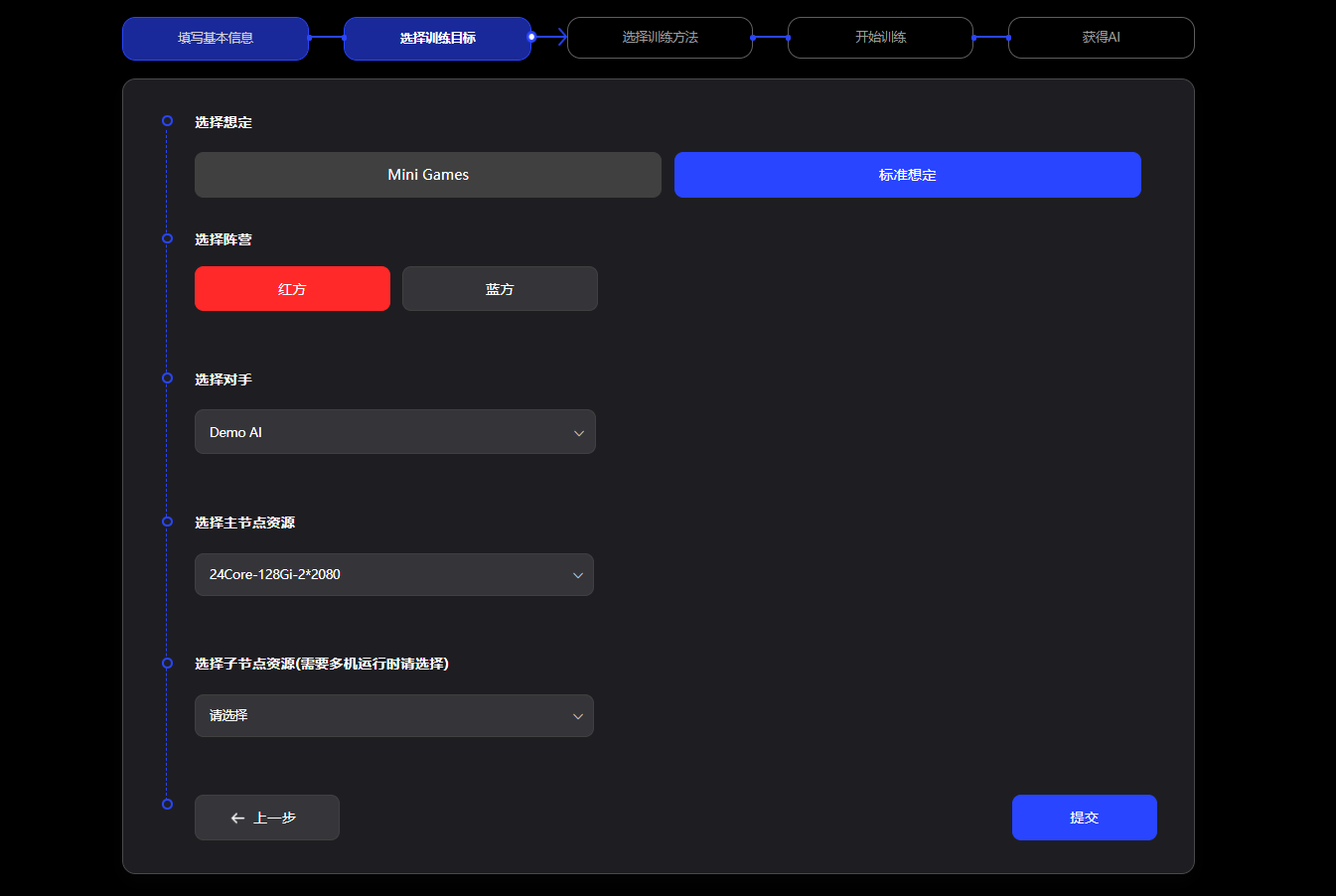Click the arrow connector after 选择训练目标 step
This screenshot has width=1336, height=896.
point(552,37)
